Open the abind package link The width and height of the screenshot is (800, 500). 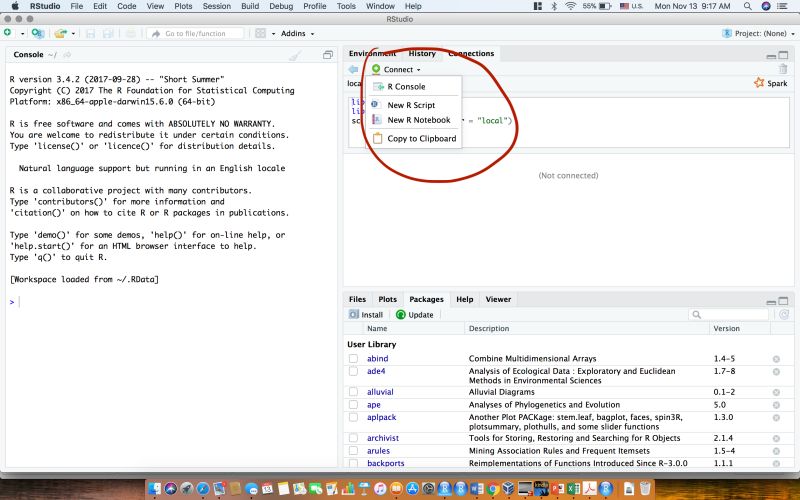tap(378, 359)
